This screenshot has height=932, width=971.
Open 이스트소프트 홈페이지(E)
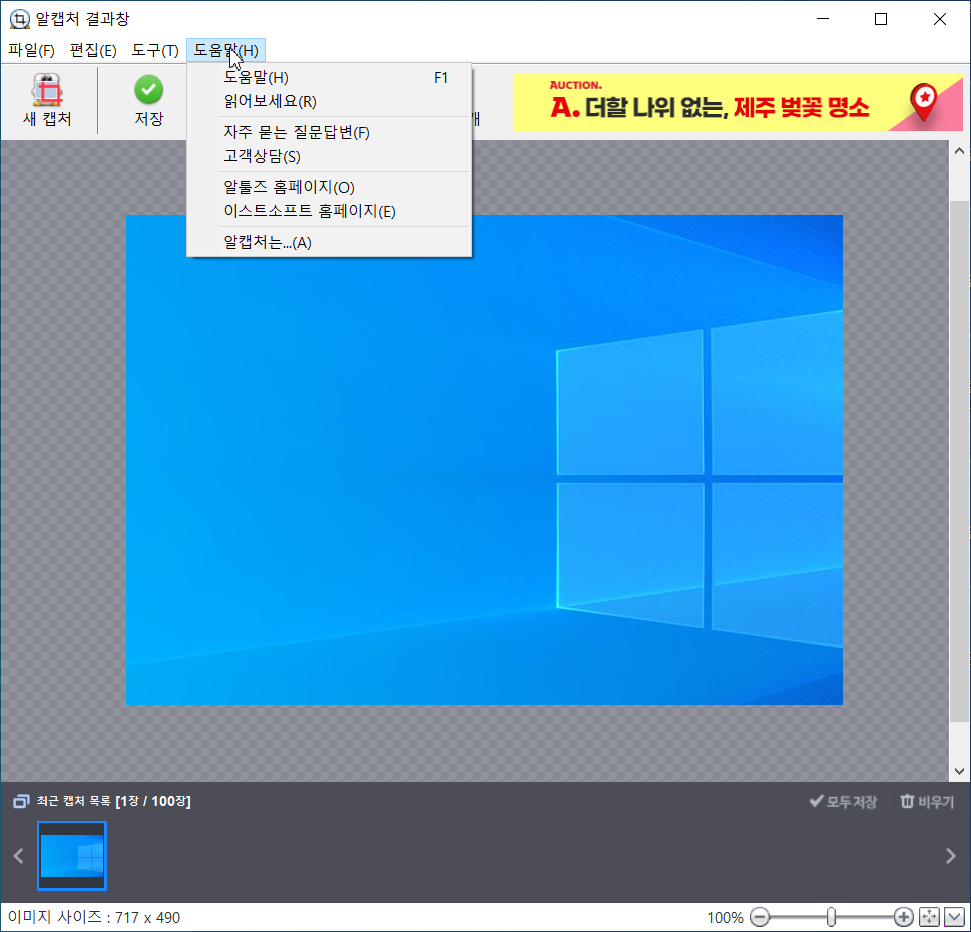[329, 211]
